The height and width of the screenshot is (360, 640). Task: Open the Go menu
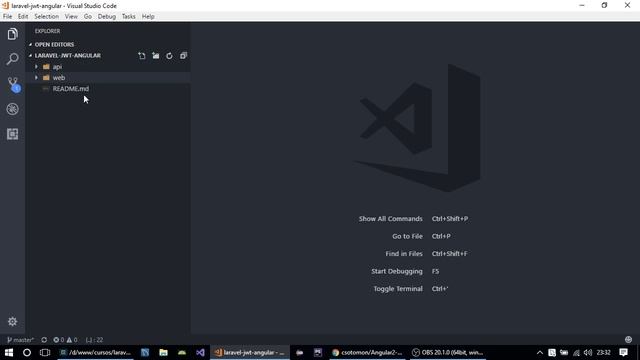point(88,16)
